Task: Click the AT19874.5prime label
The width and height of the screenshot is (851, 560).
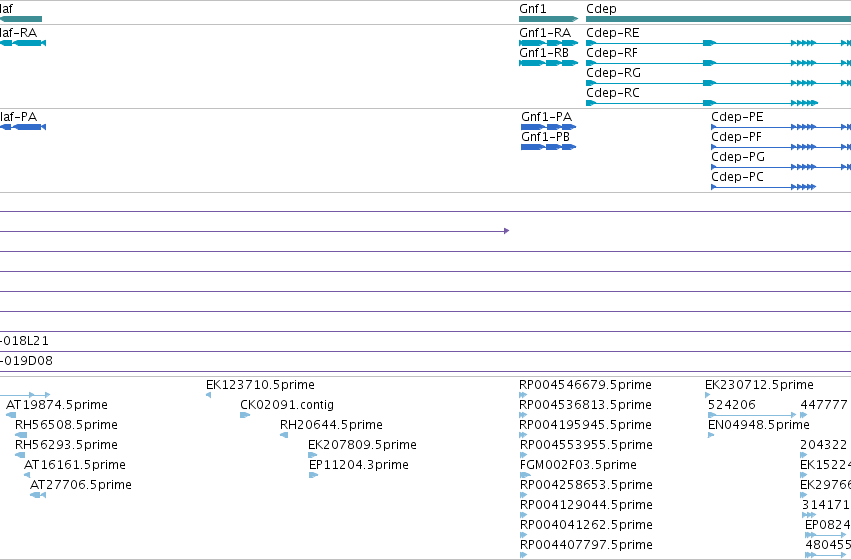Action: click(x=56, y=405)
